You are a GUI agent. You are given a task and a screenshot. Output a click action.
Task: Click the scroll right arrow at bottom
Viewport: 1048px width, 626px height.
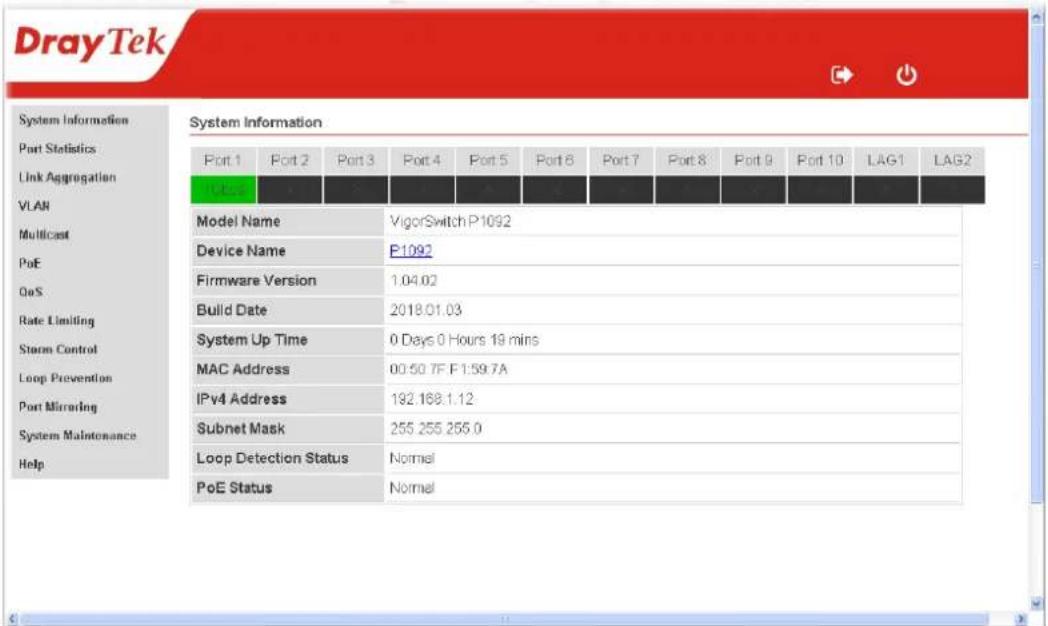click(x=1021, y=619)
